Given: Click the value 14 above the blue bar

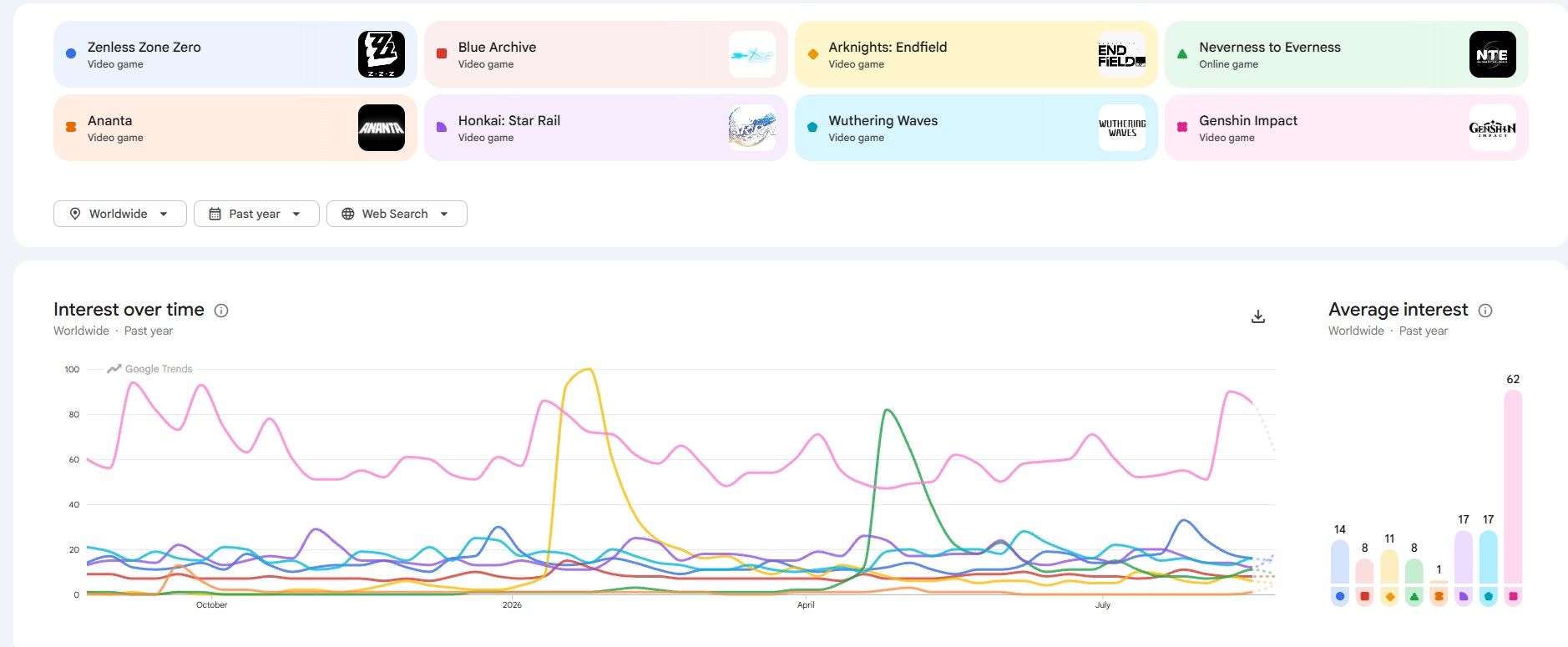Looking at the screenshot, I should (1340, 529).
